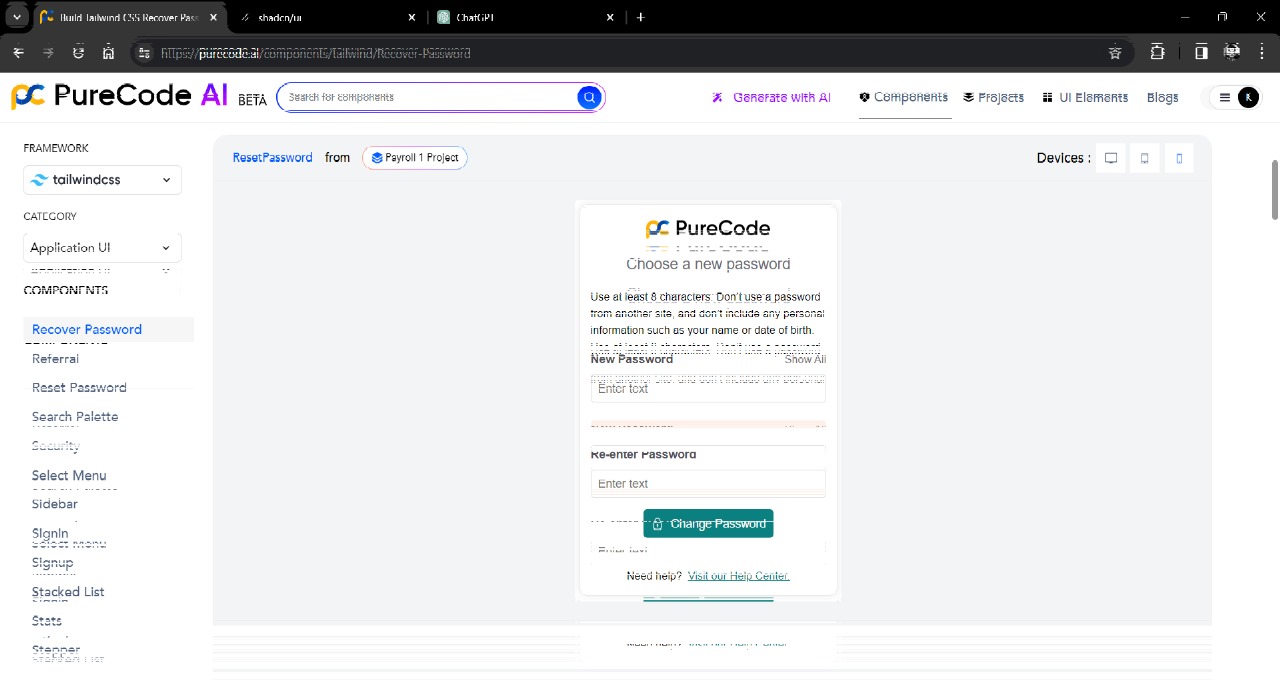Open the Visit our Help Center link
The width and height of the screenshot is (1280, 680).
click(x=739, y=576)
